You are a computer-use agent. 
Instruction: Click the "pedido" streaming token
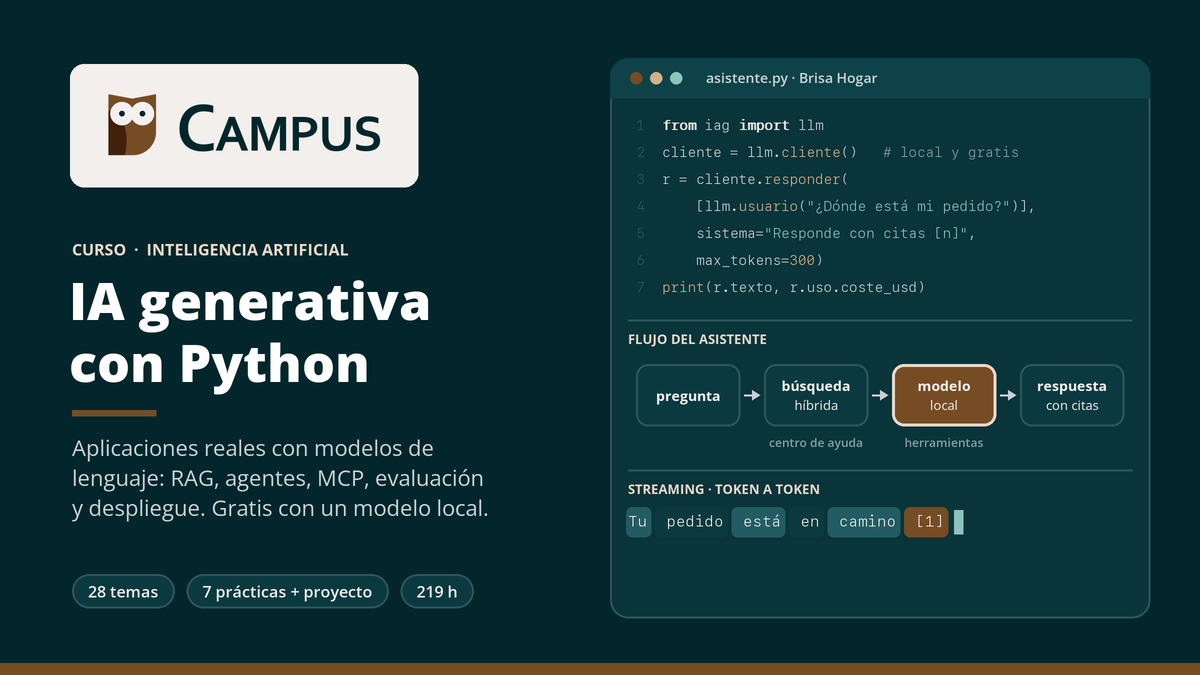click(691, 522)
